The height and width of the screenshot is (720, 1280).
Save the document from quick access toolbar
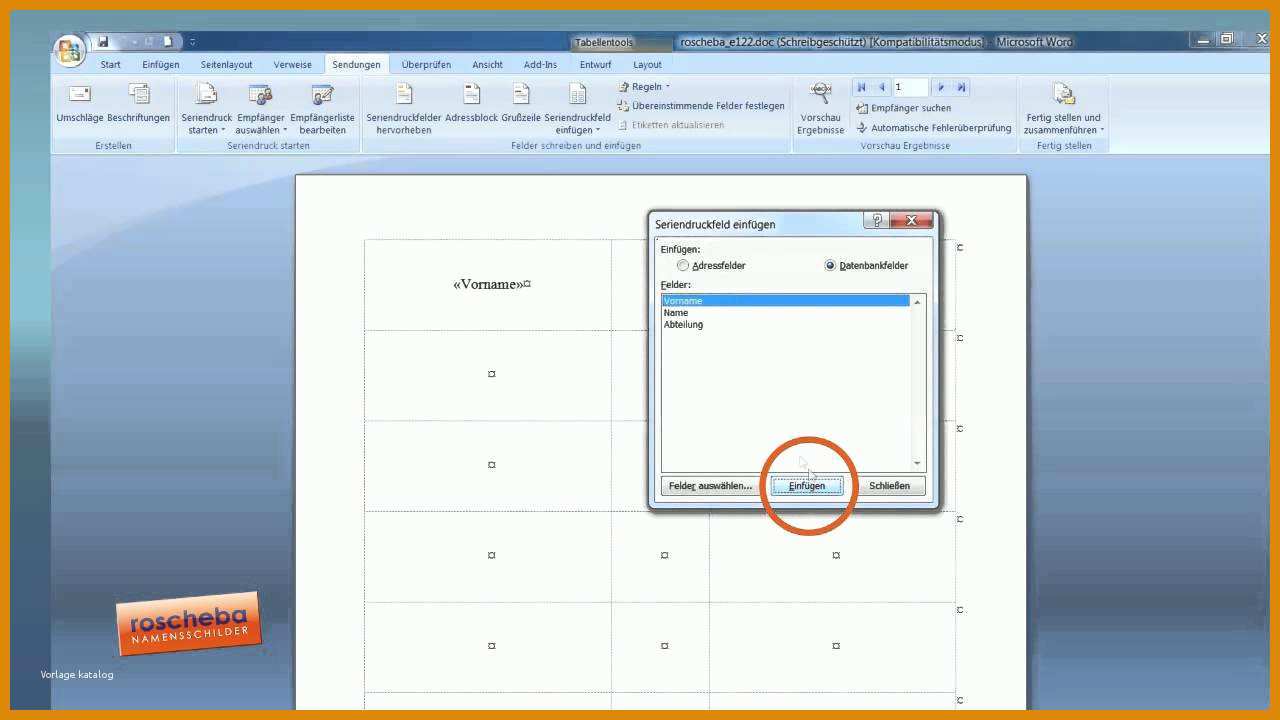tap(103, 42)
